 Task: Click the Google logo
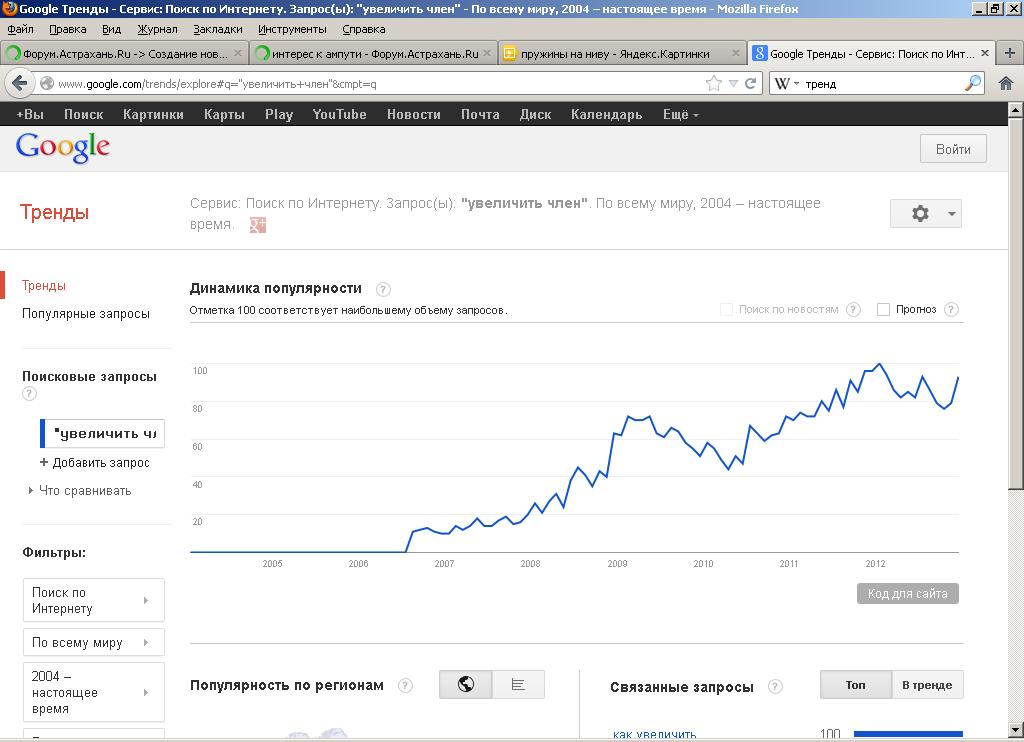coord(63,148)
